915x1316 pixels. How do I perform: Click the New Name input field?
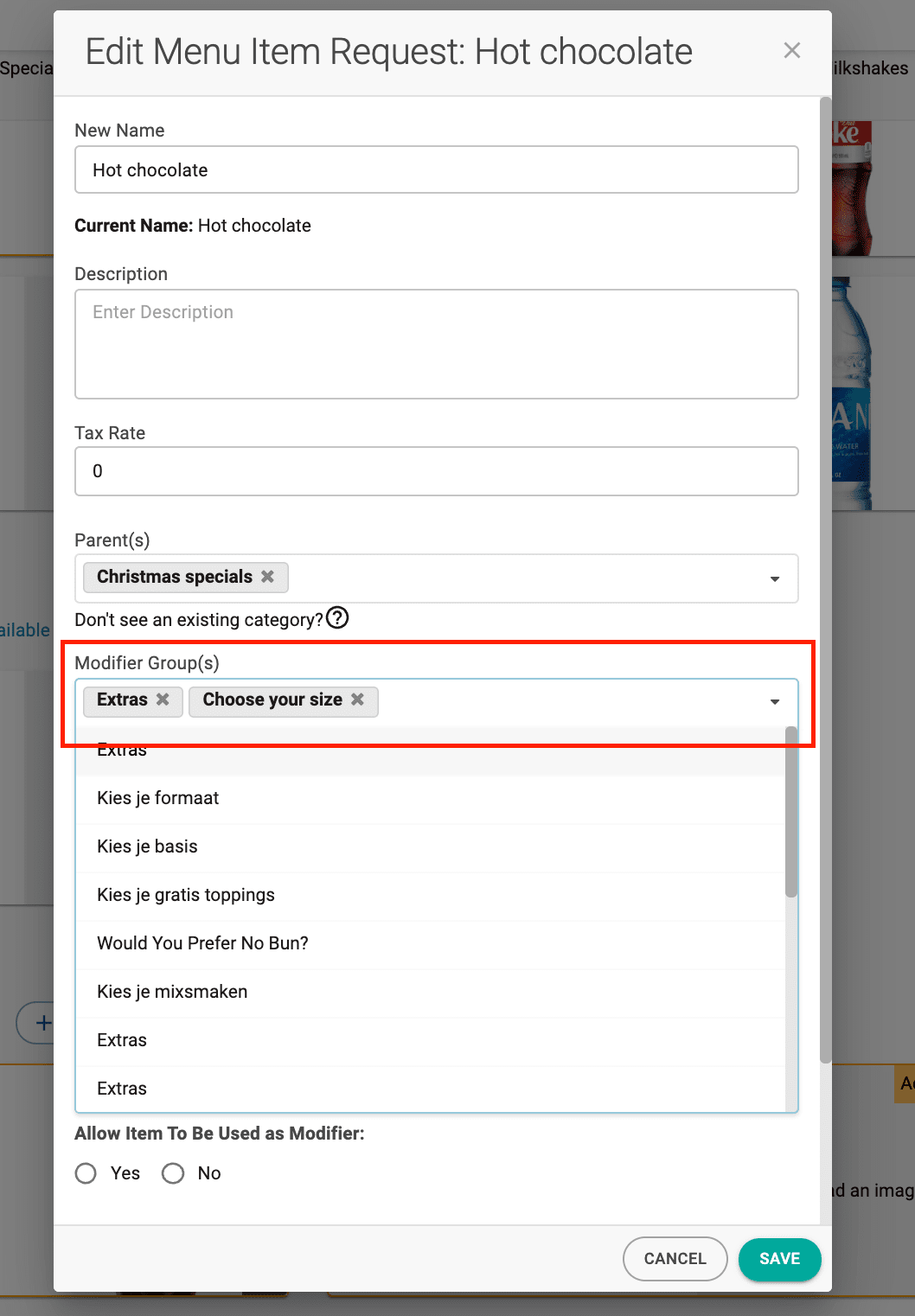tap(437, 169)
